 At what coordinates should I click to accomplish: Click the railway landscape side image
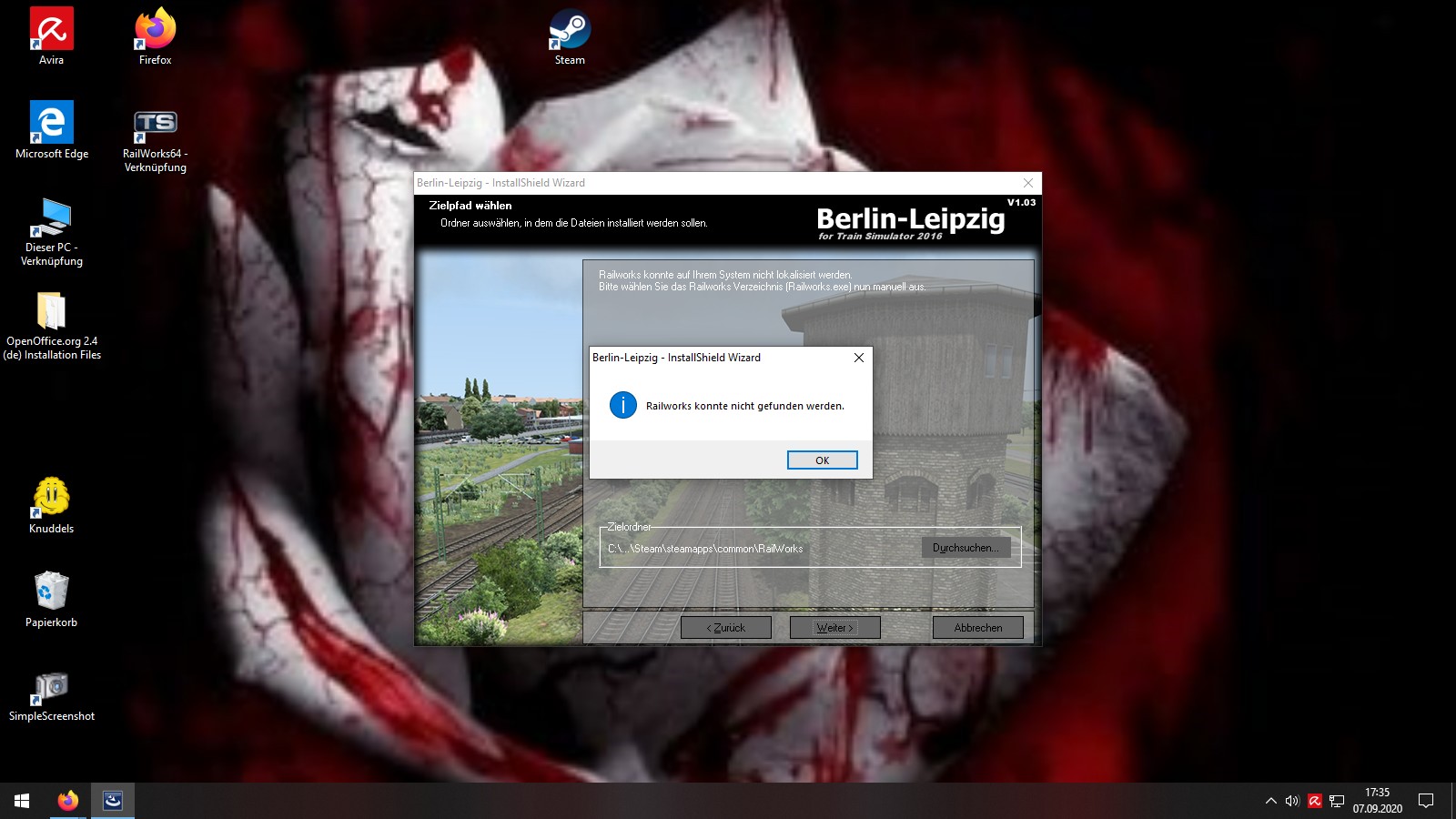tap(499, 448)
